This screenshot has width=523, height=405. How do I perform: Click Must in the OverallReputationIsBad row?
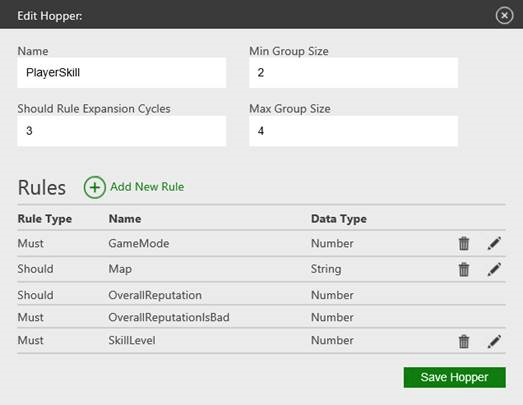[30, 317]
